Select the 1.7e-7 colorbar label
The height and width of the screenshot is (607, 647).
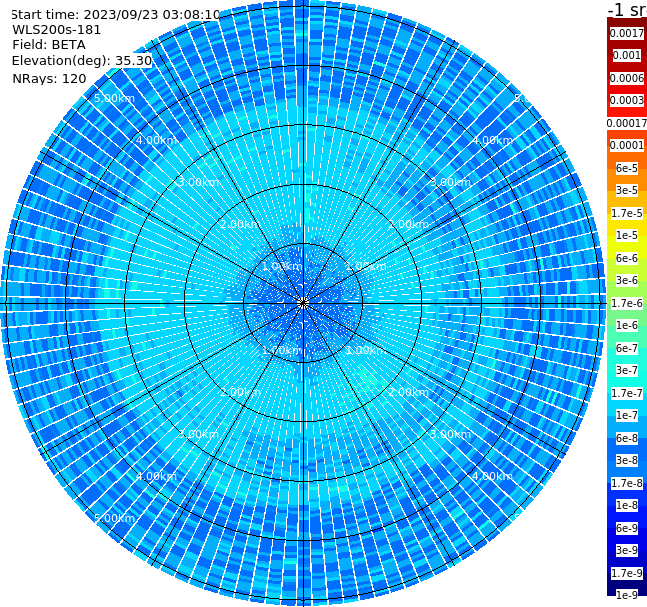[627, 393]
